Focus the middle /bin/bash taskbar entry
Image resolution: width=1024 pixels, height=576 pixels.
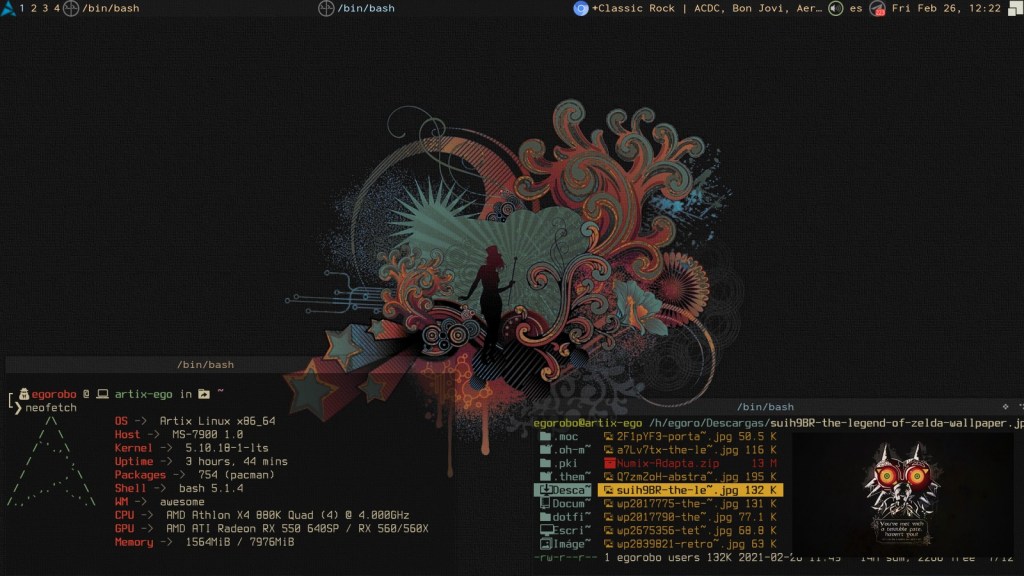click(365, 8)
